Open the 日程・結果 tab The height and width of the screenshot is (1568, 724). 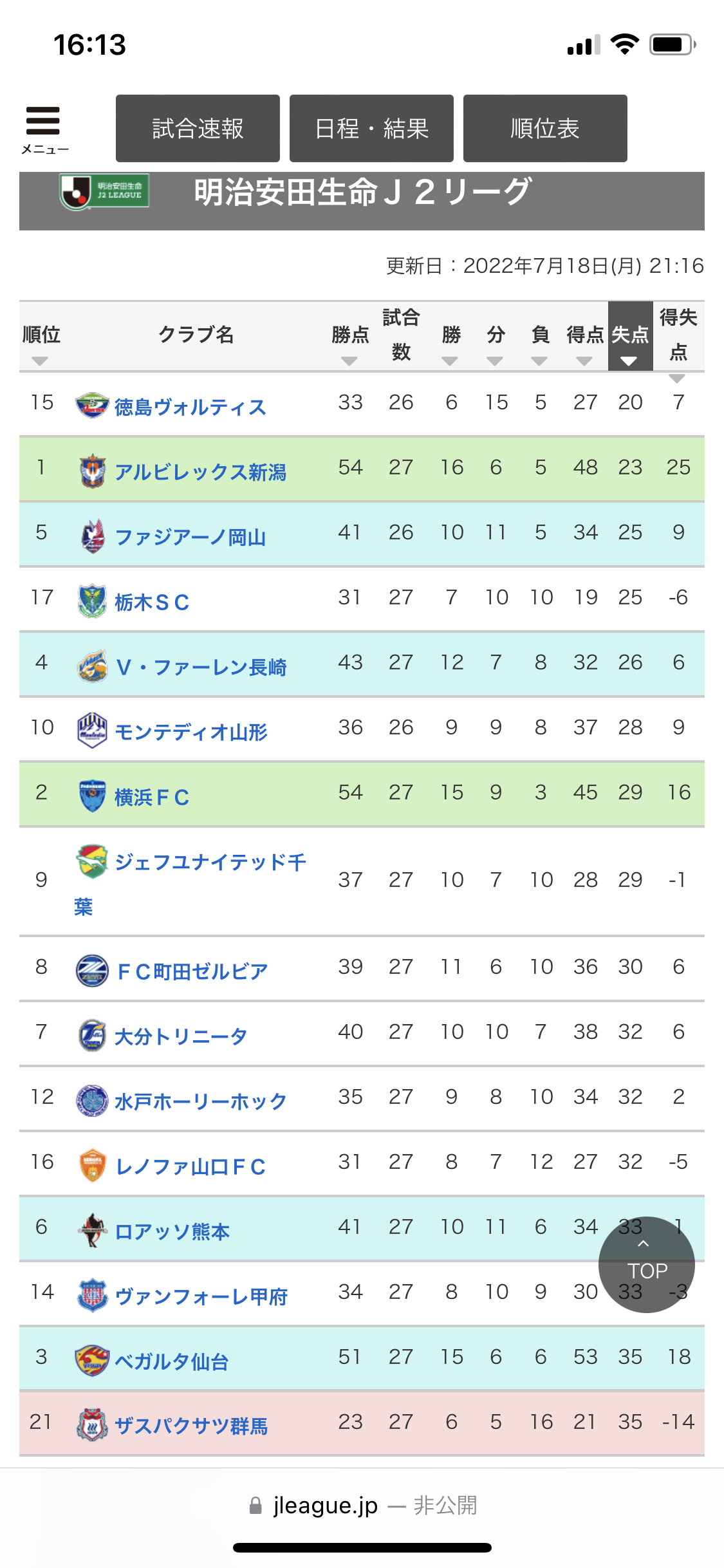point(371,128)
